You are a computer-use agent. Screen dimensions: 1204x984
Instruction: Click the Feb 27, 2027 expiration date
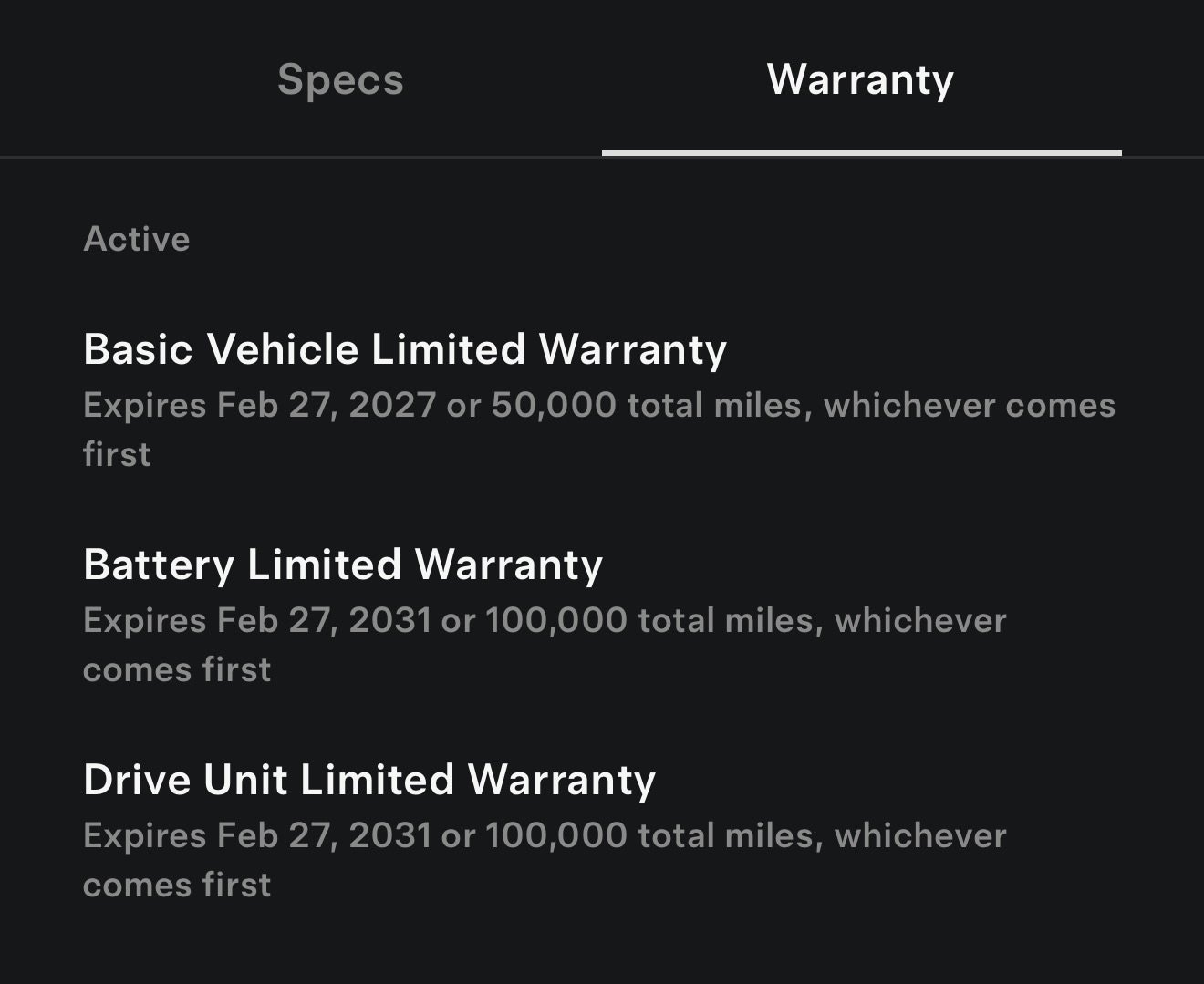coord(327,405)
